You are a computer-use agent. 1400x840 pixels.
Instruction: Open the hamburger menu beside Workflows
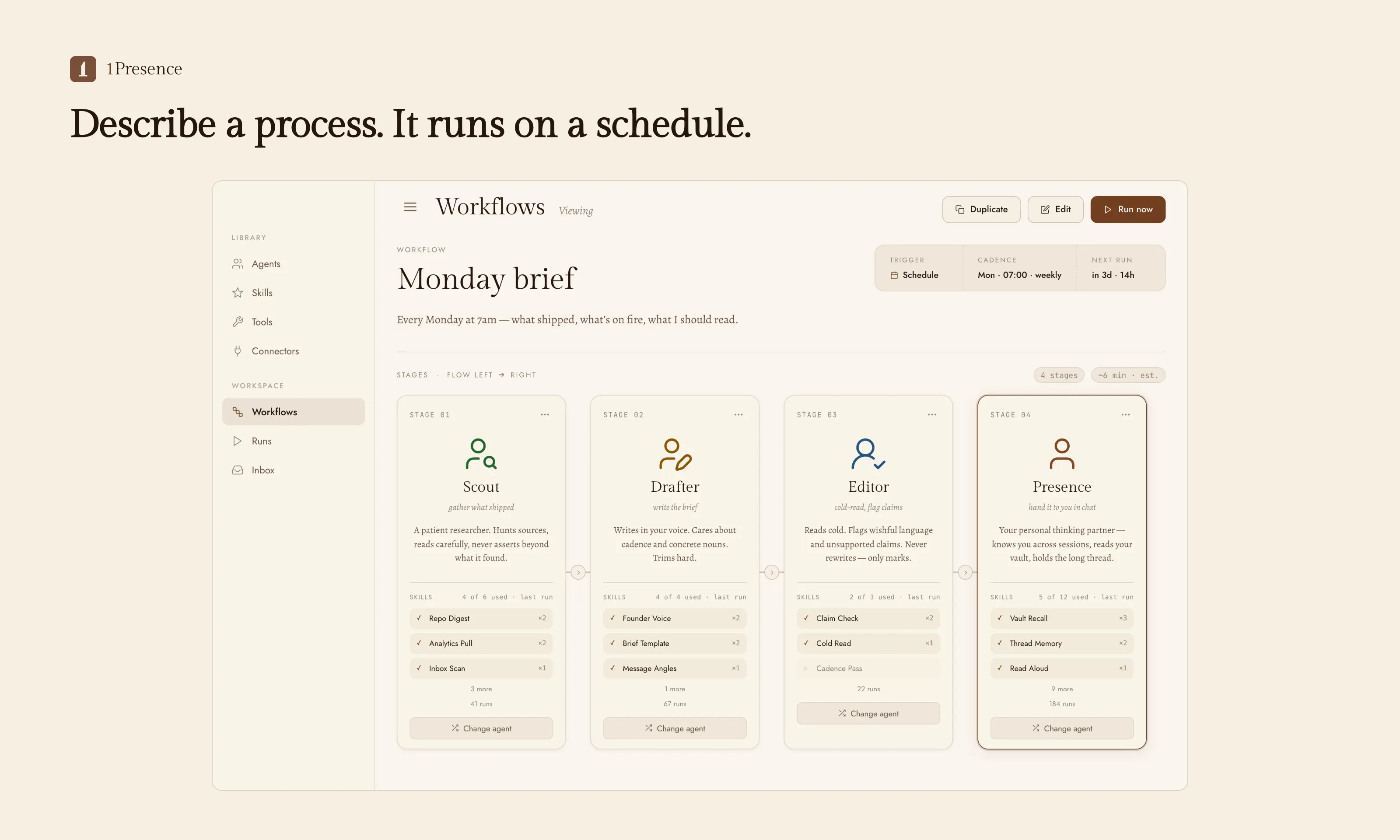pos(410,207)
